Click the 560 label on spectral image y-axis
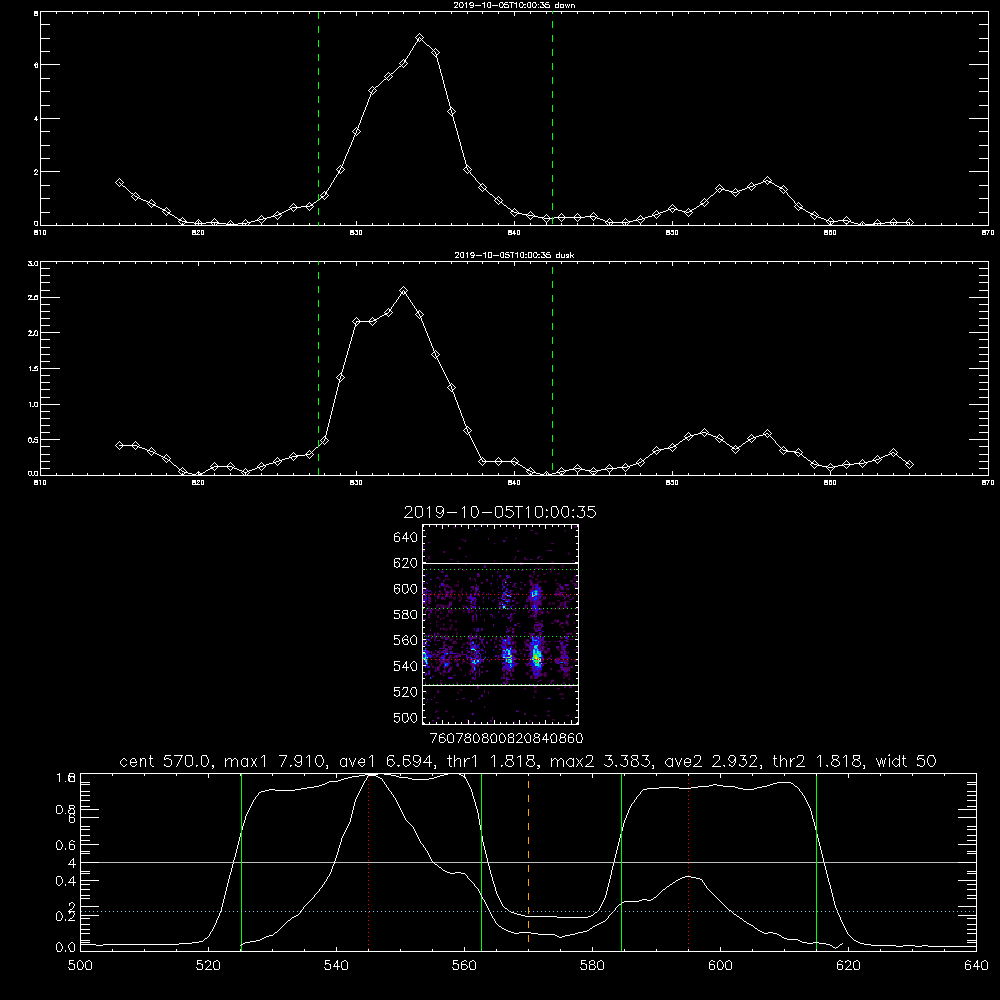This screenshot has height=1000, width=1000. click(x=406, y=640)
